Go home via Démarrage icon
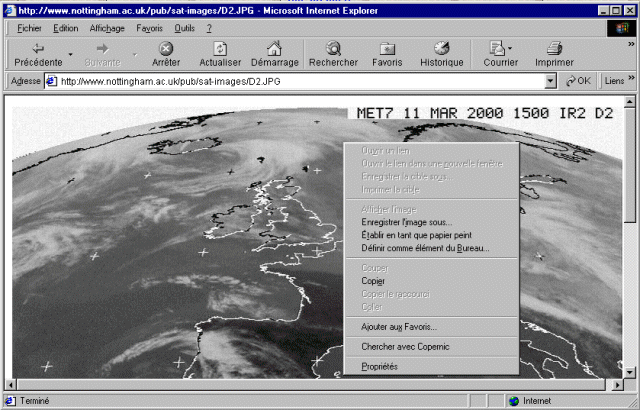The height and width of the screenshot is (410, 640). click(x=274, y=48)
